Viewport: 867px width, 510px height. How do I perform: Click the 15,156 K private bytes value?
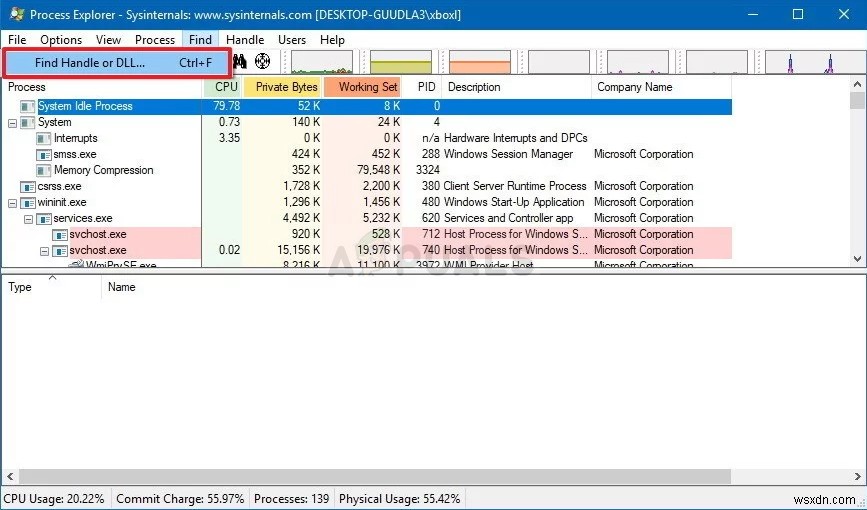tap(299, 251)
